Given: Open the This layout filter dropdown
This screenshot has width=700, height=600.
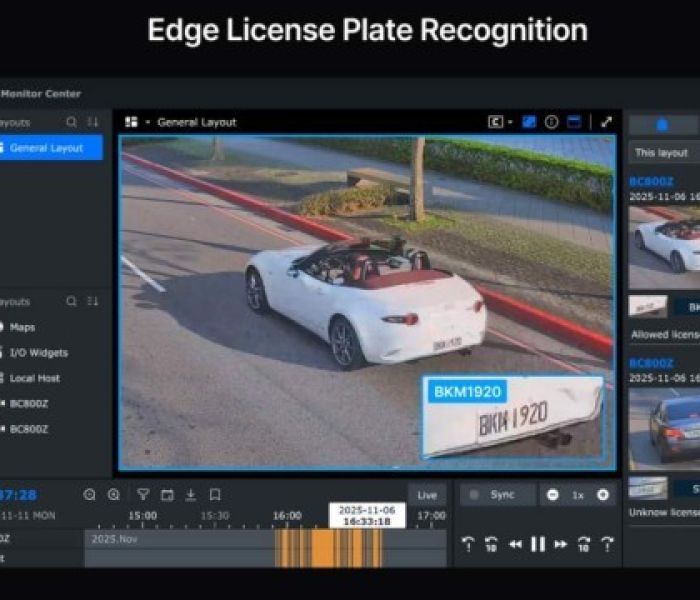Looking at the screenshot, I should click(x=663, y=153).
